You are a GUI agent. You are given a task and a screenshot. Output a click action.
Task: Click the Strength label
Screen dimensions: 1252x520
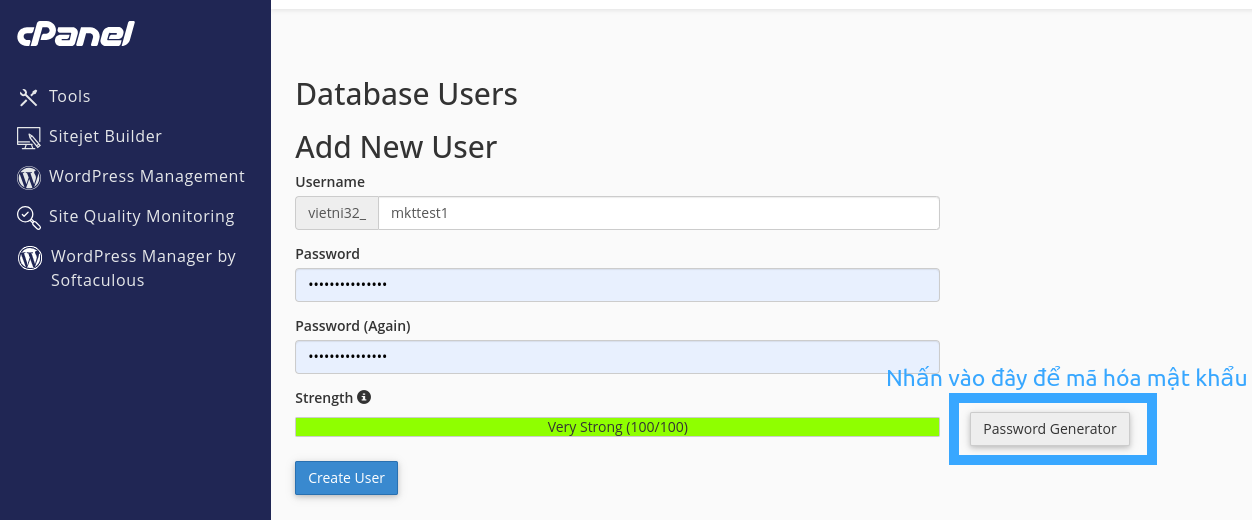[x=324, y=398]
